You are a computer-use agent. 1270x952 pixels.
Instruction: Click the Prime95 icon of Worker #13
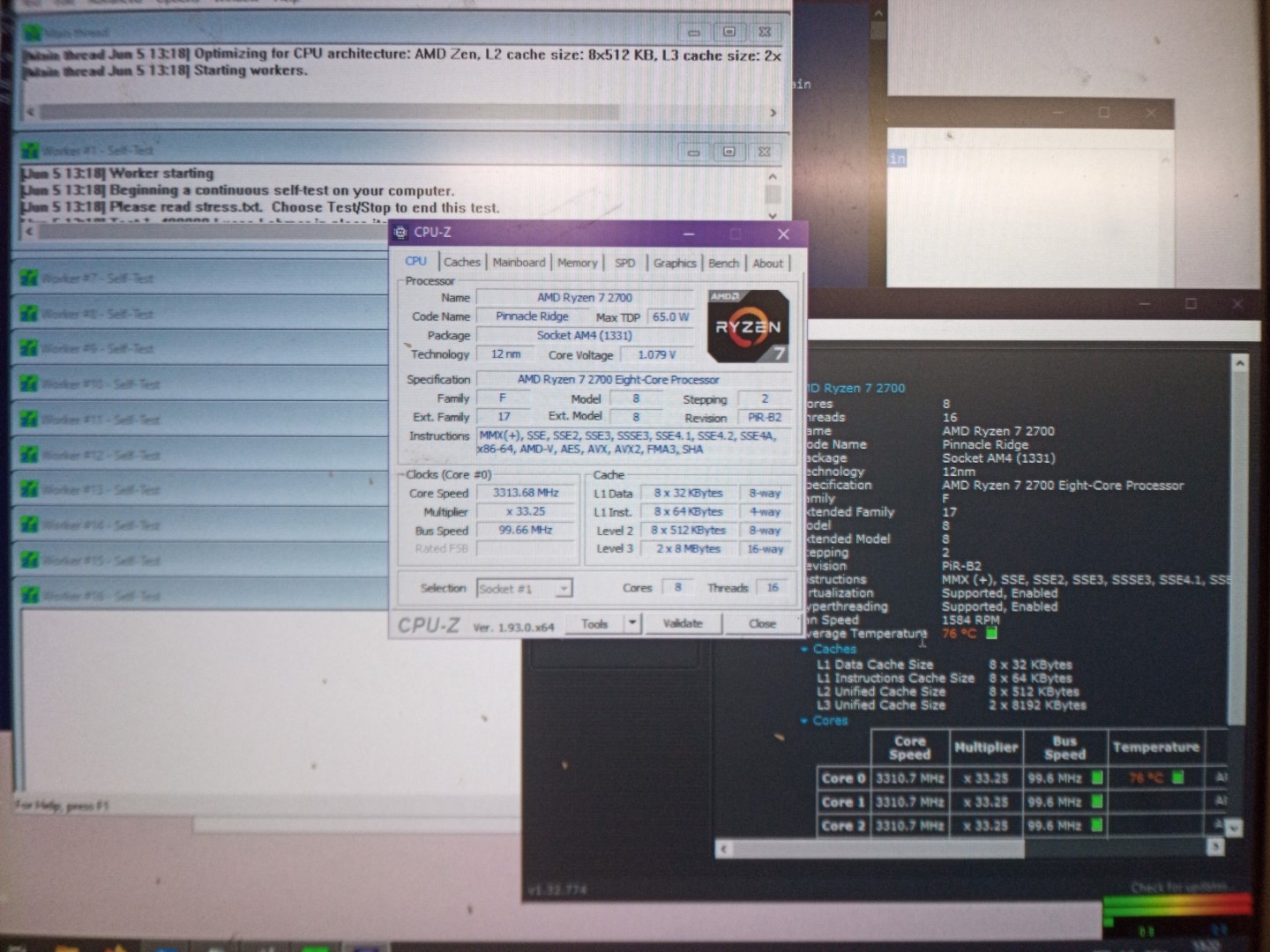click(x=29, y=489)
